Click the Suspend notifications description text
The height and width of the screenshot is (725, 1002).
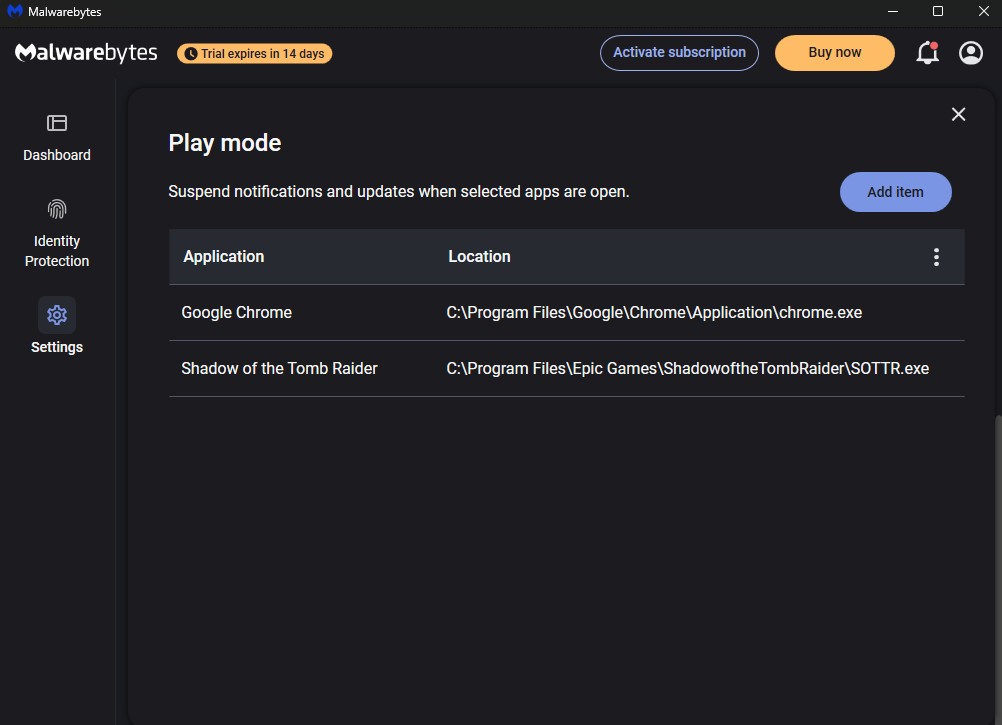tap(399, 192)
